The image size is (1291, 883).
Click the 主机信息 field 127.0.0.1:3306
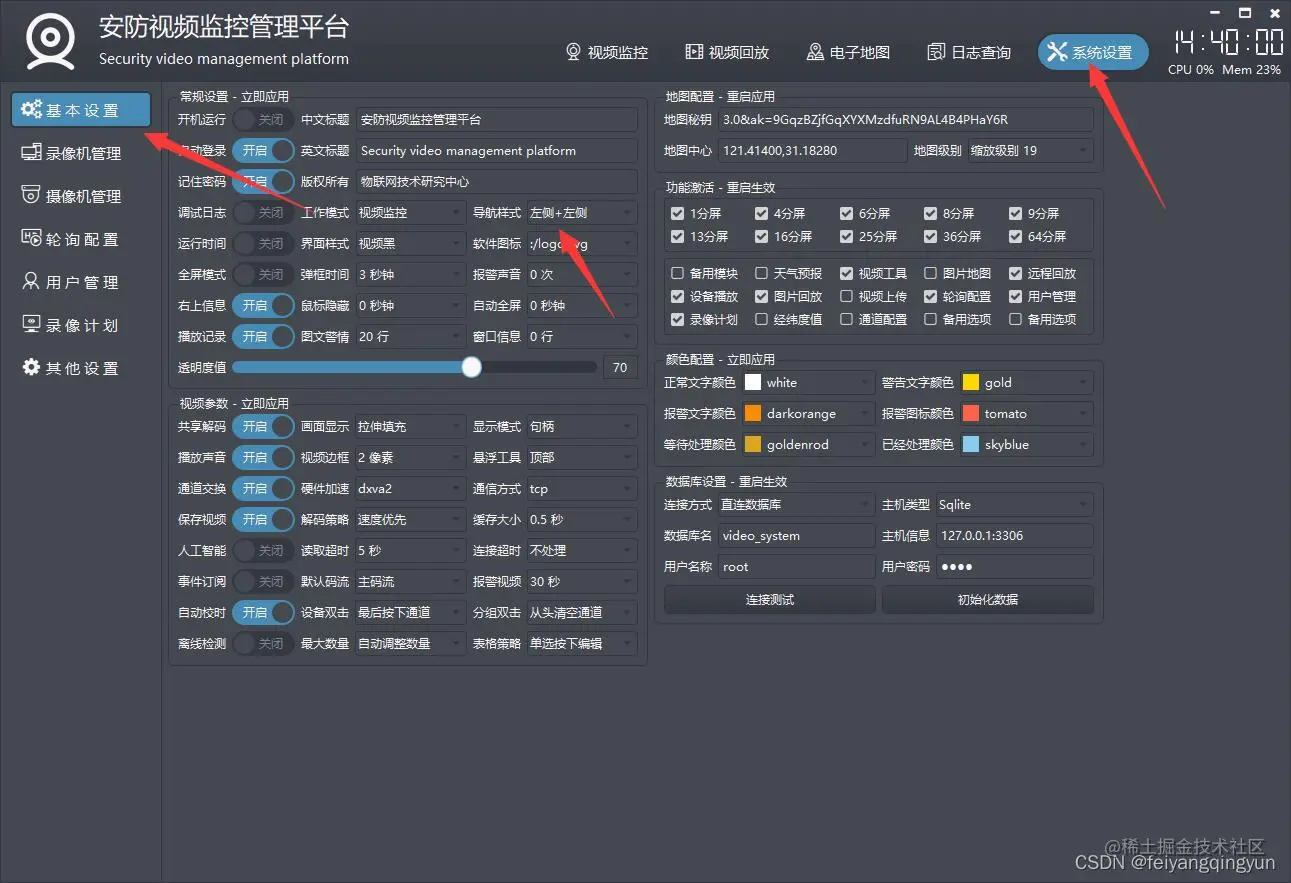[1014, 535]
